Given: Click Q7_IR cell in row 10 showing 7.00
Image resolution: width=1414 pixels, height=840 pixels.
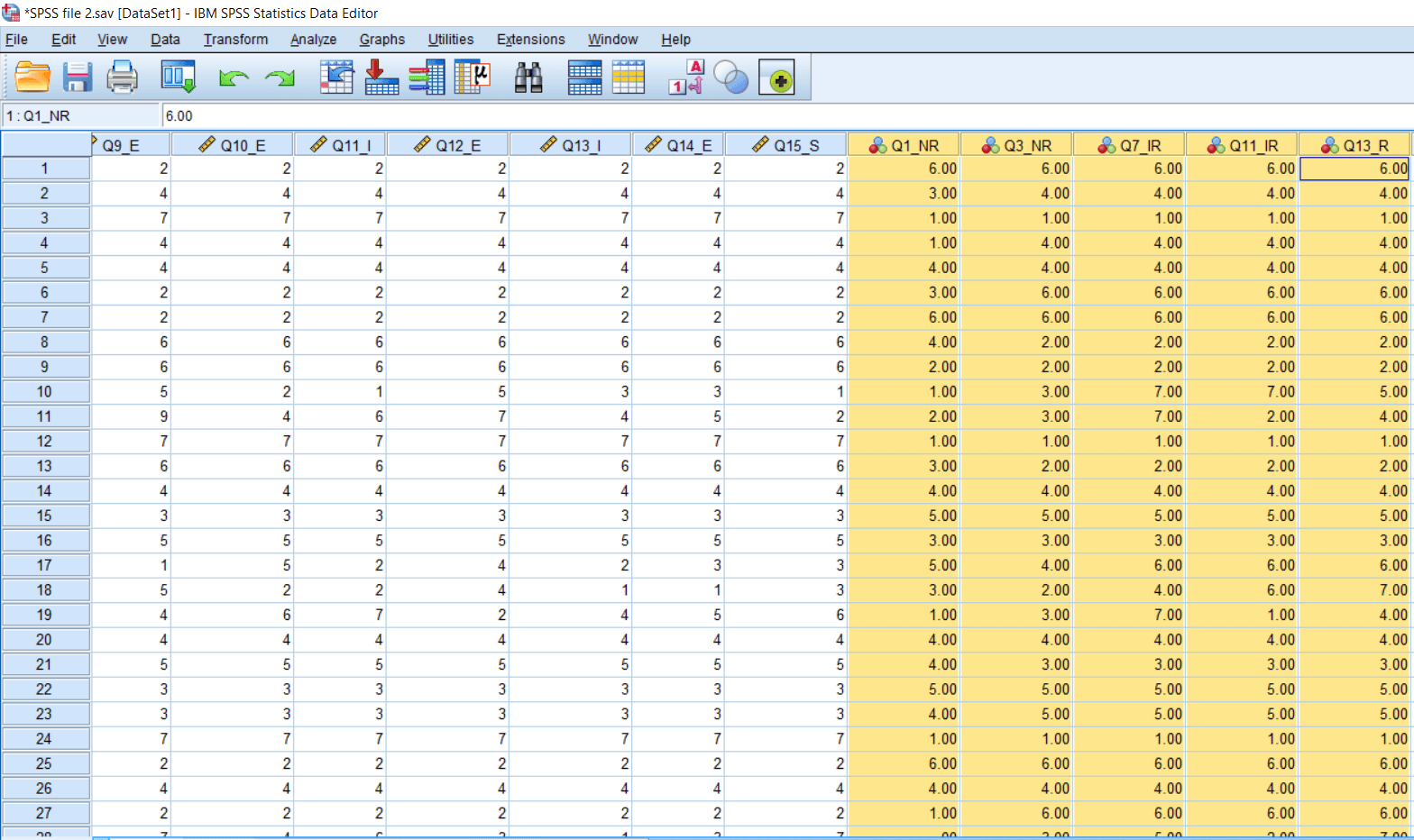Looking at the screenshot, I should point(1129,392).
